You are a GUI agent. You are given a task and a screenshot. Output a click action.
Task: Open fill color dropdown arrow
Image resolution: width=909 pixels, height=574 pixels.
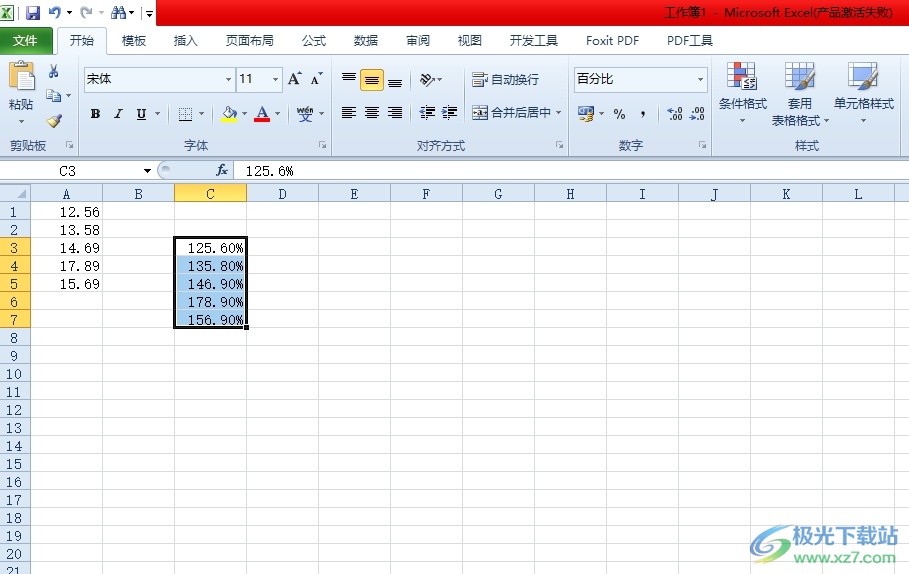pyautogui.click(x=245, y=114)
